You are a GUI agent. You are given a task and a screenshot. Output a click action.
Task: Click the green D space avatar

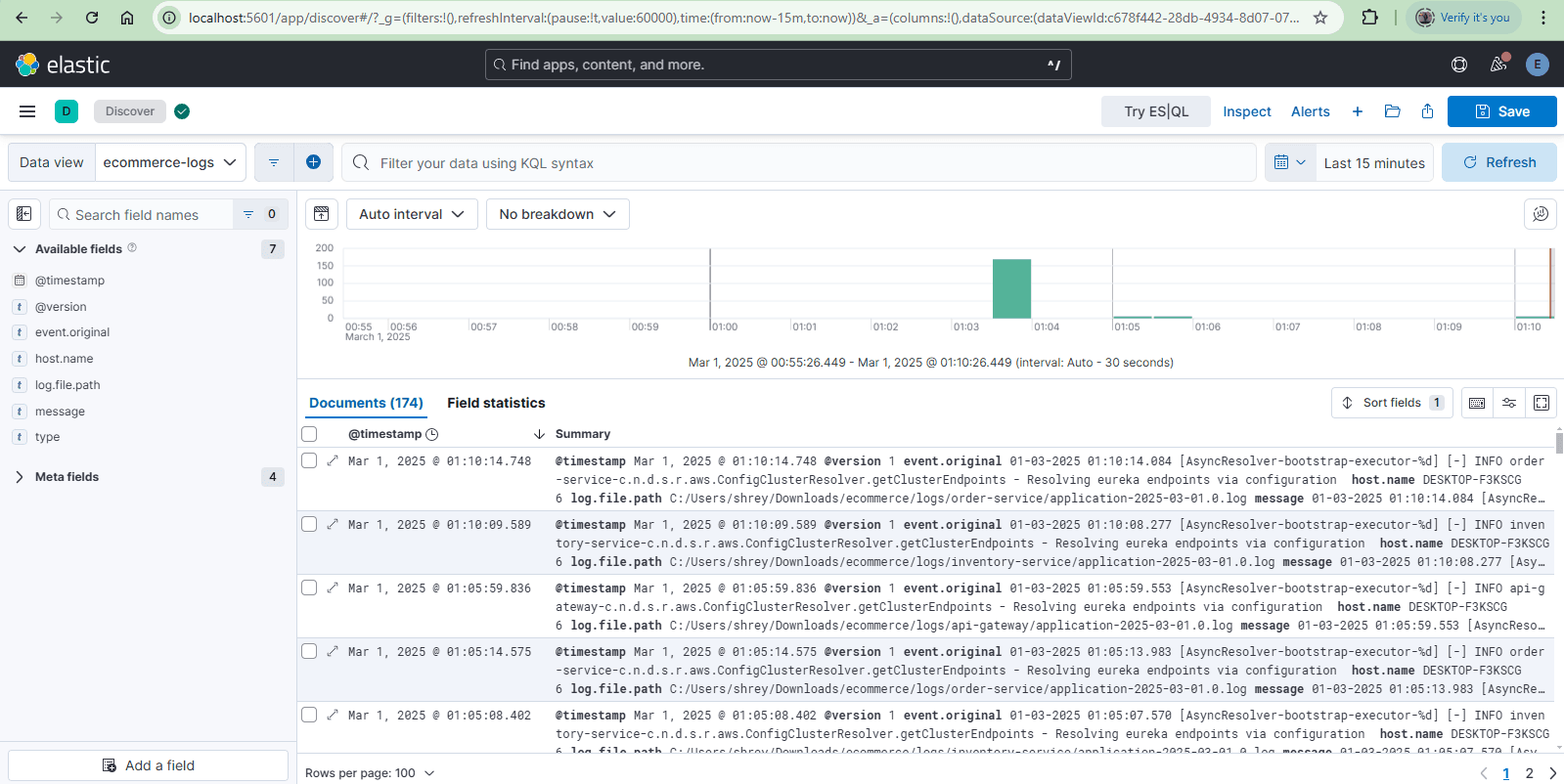(x=67, y=111)
